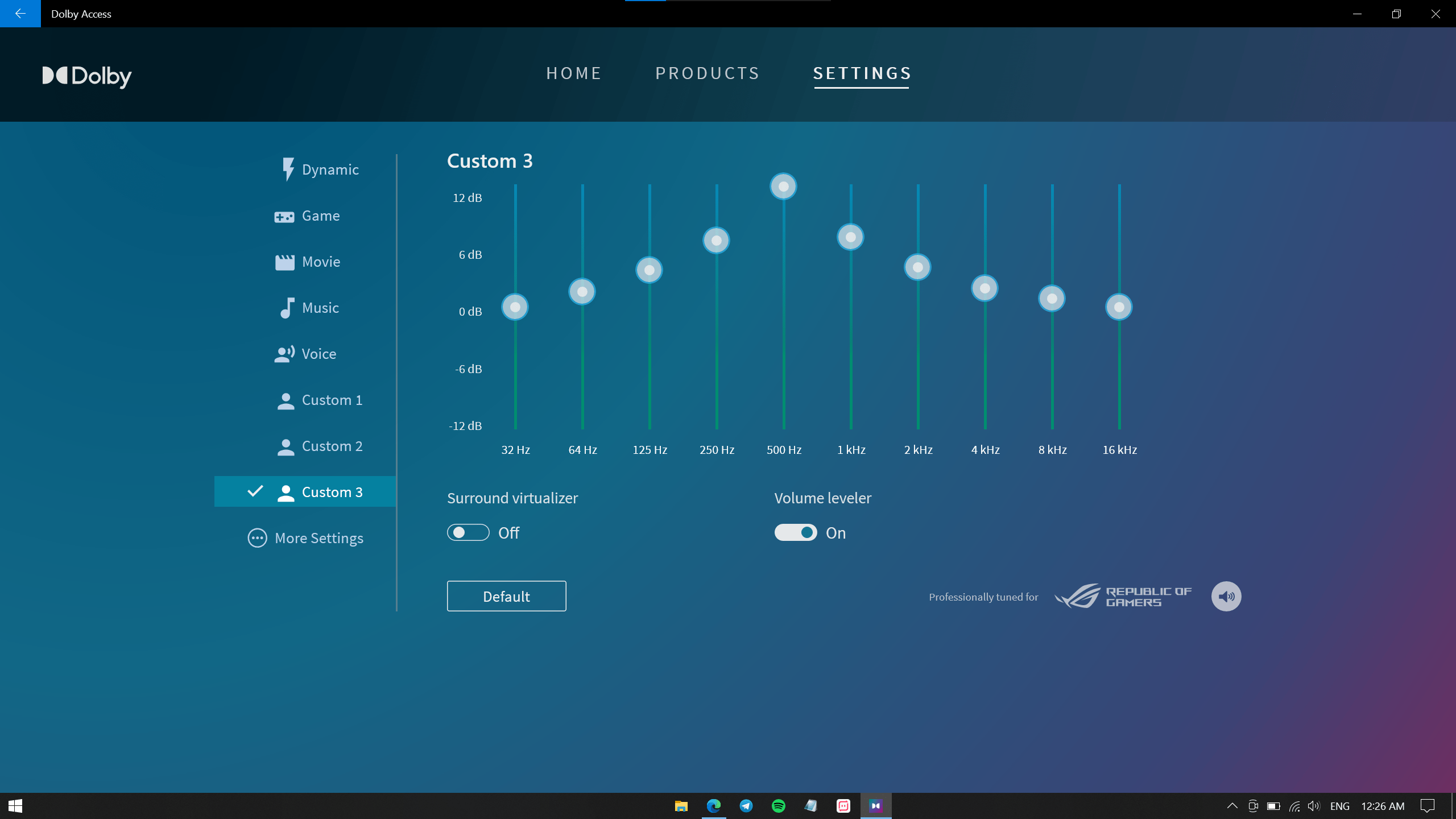The height and width of the screenshot is (819, 1456).
Task: Open More Settings ellipsis option
Action: [x=305, y=539]
